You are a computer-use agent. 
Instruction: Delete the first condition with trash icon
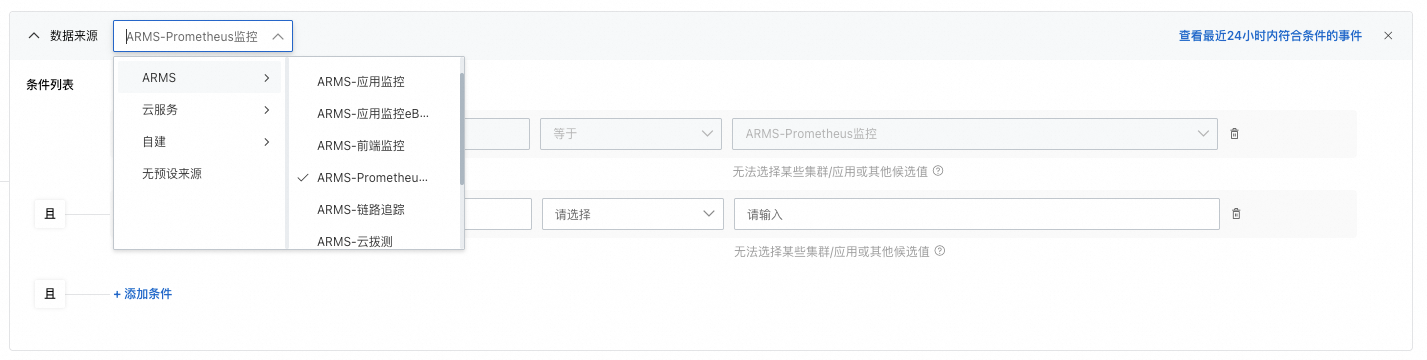1234,134
